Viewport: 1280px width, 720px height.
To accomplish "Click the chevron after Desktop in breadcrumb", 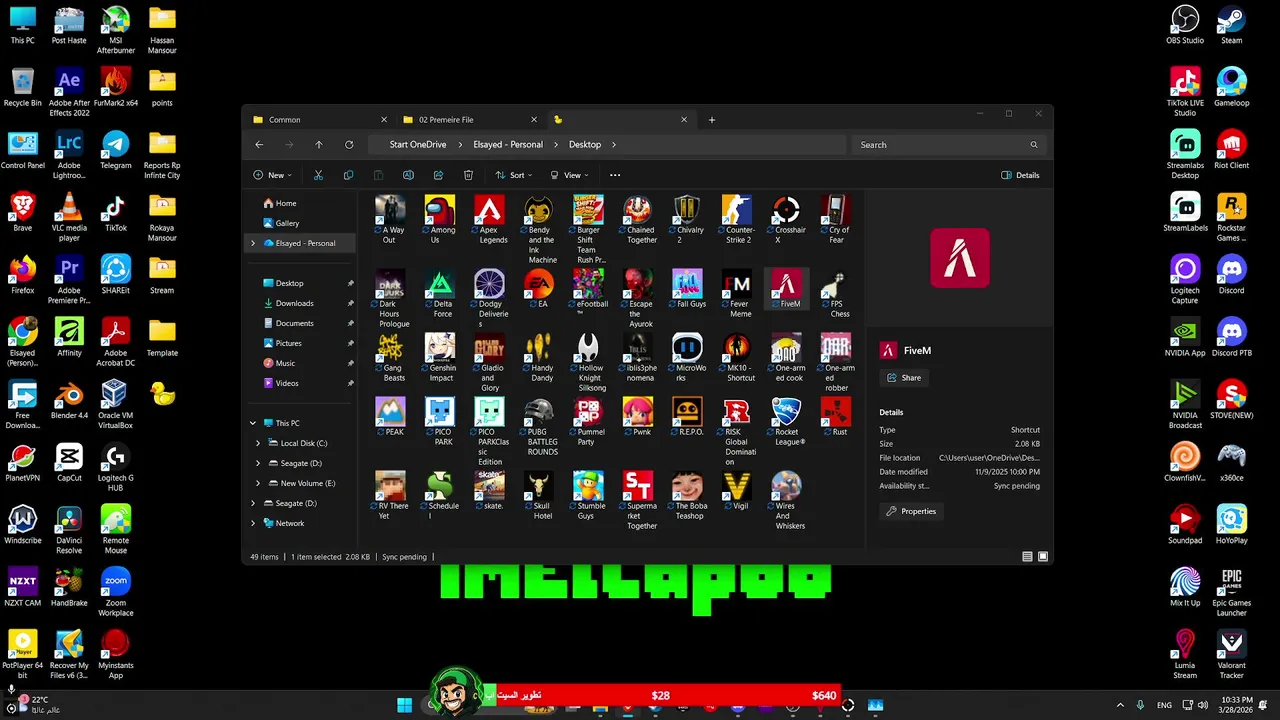I will [613, 145].
